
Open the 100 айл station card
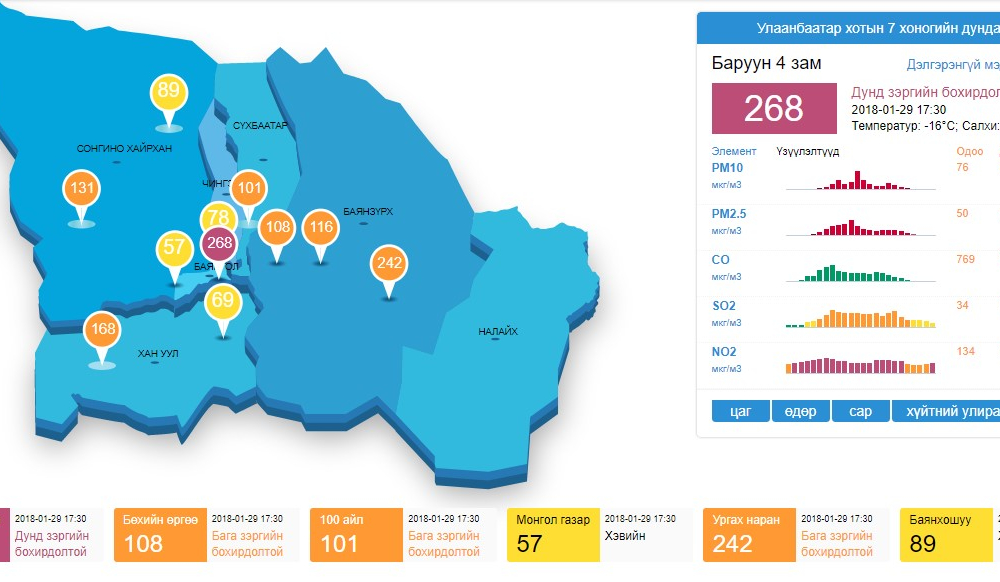(x=403, y=535)
